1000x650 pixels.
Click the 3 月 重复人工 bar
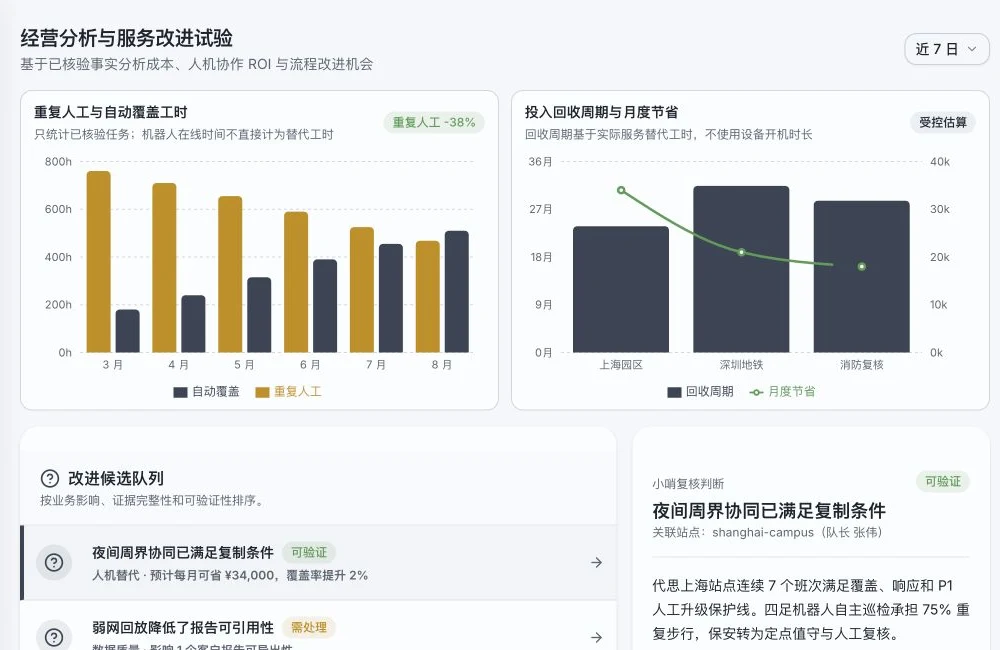pos(99,262)
